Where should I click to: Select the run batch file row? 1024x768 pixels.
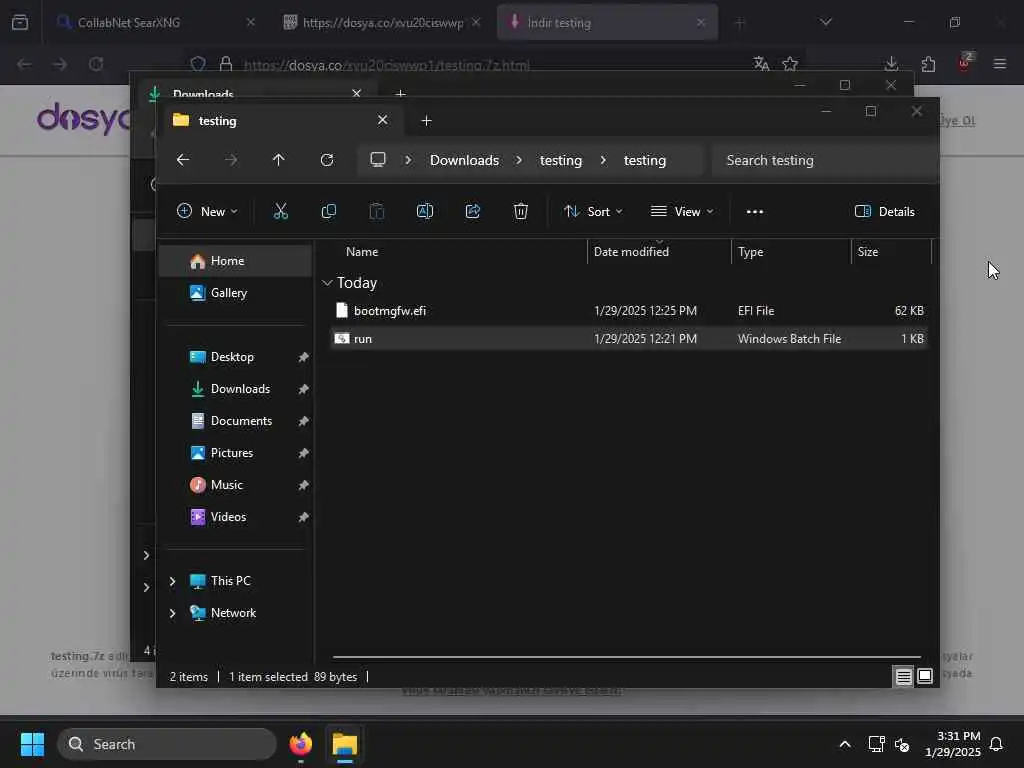(629, 338)
